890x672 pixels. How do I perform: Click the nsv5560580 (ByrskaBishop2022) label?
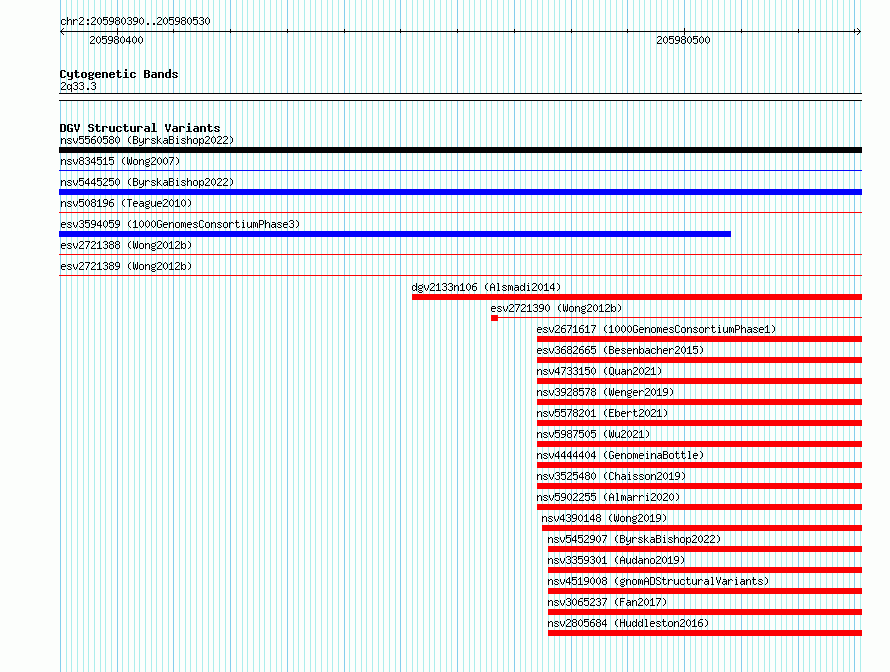(147, 140)
